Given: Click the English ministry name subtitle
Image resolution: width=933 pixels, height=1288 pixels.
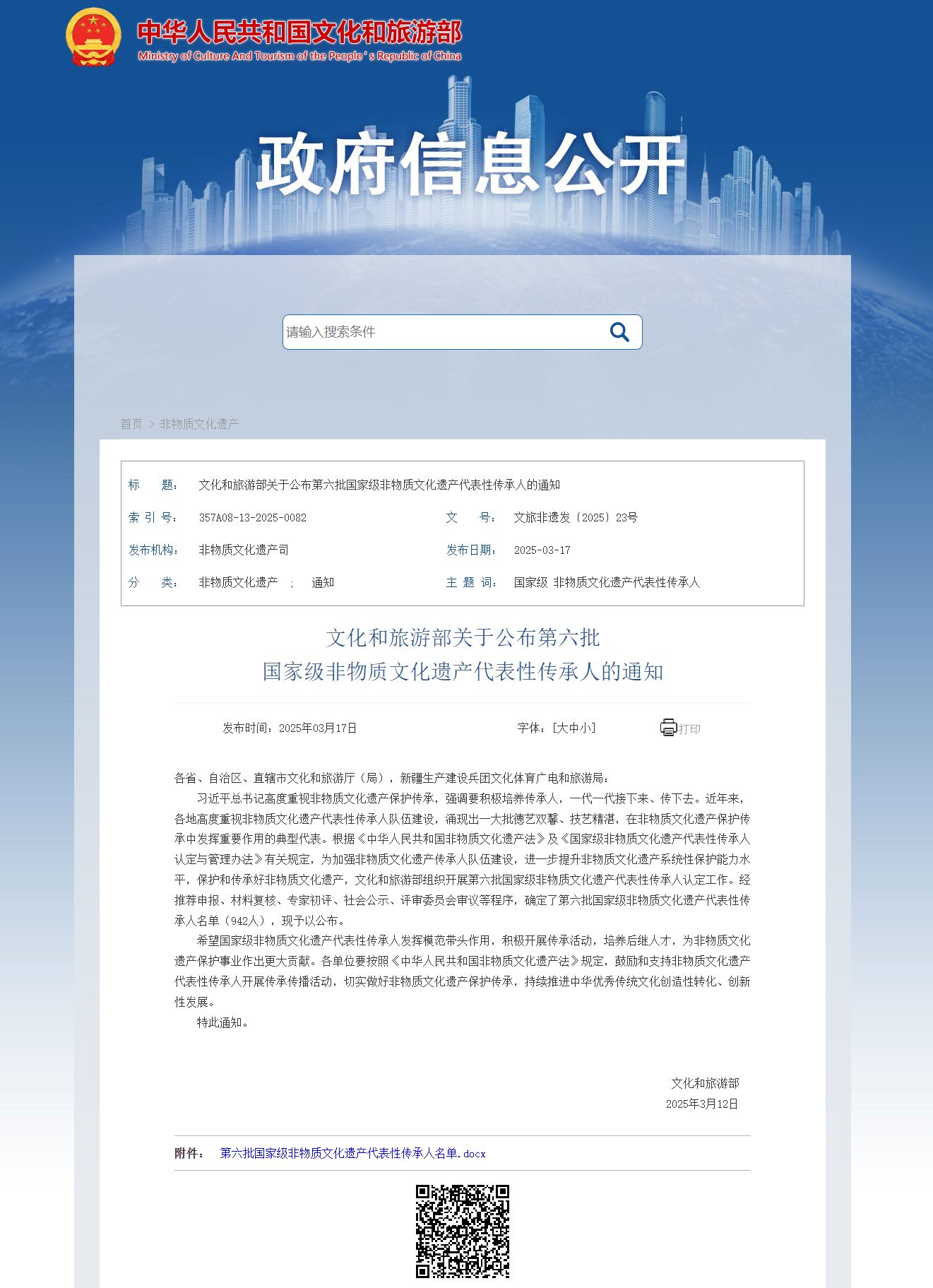Looking at the screenshot, I should (x=299, y=56).
